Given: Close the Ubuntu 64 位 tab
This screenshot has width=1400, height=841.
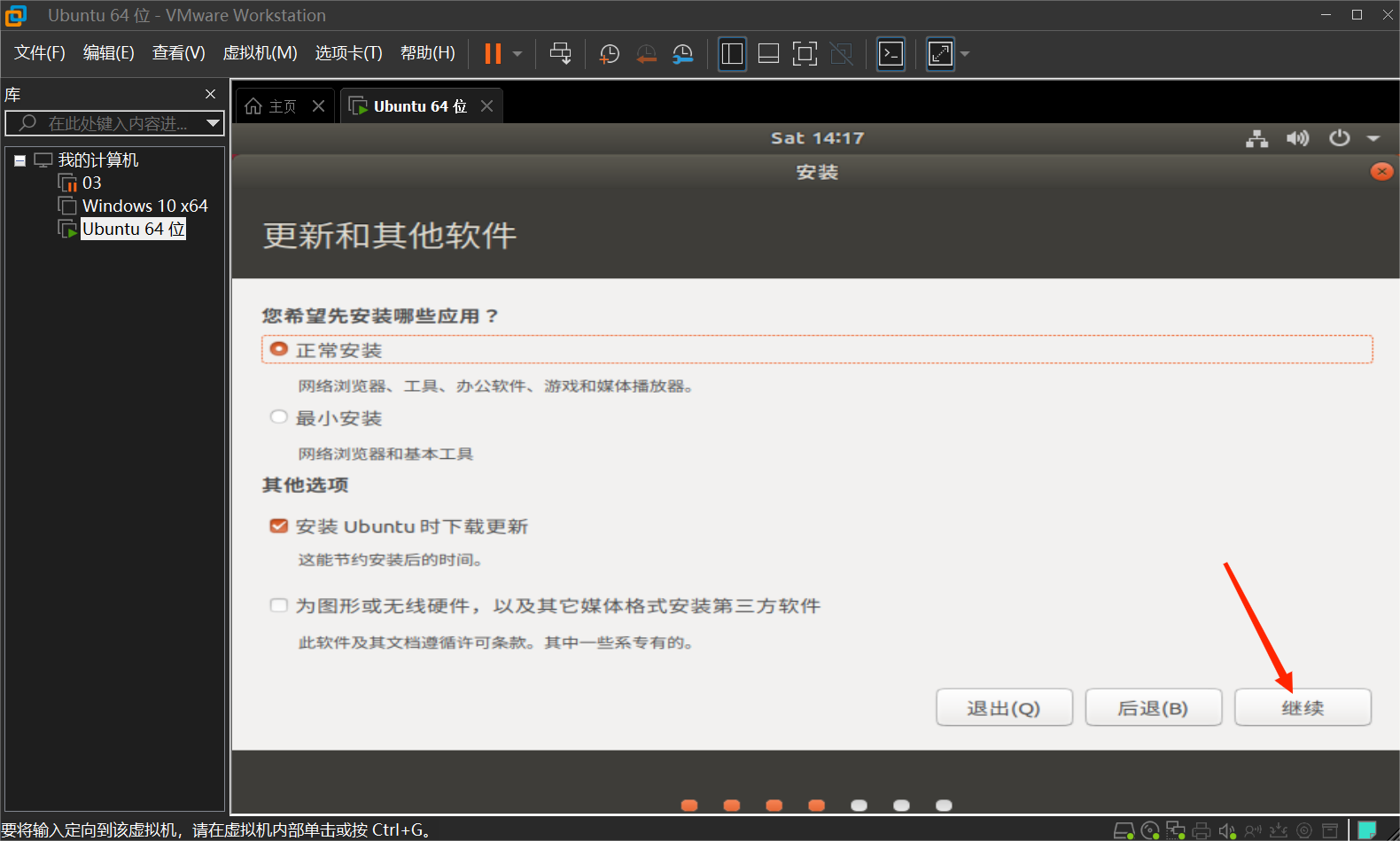Looking at the screenshot, I should click(486, 106).
